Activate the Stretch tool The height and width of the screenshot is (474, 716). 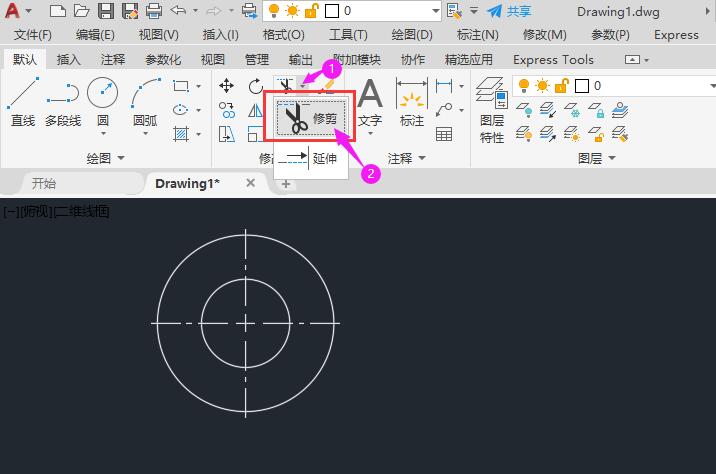click(x=226, y=134)
